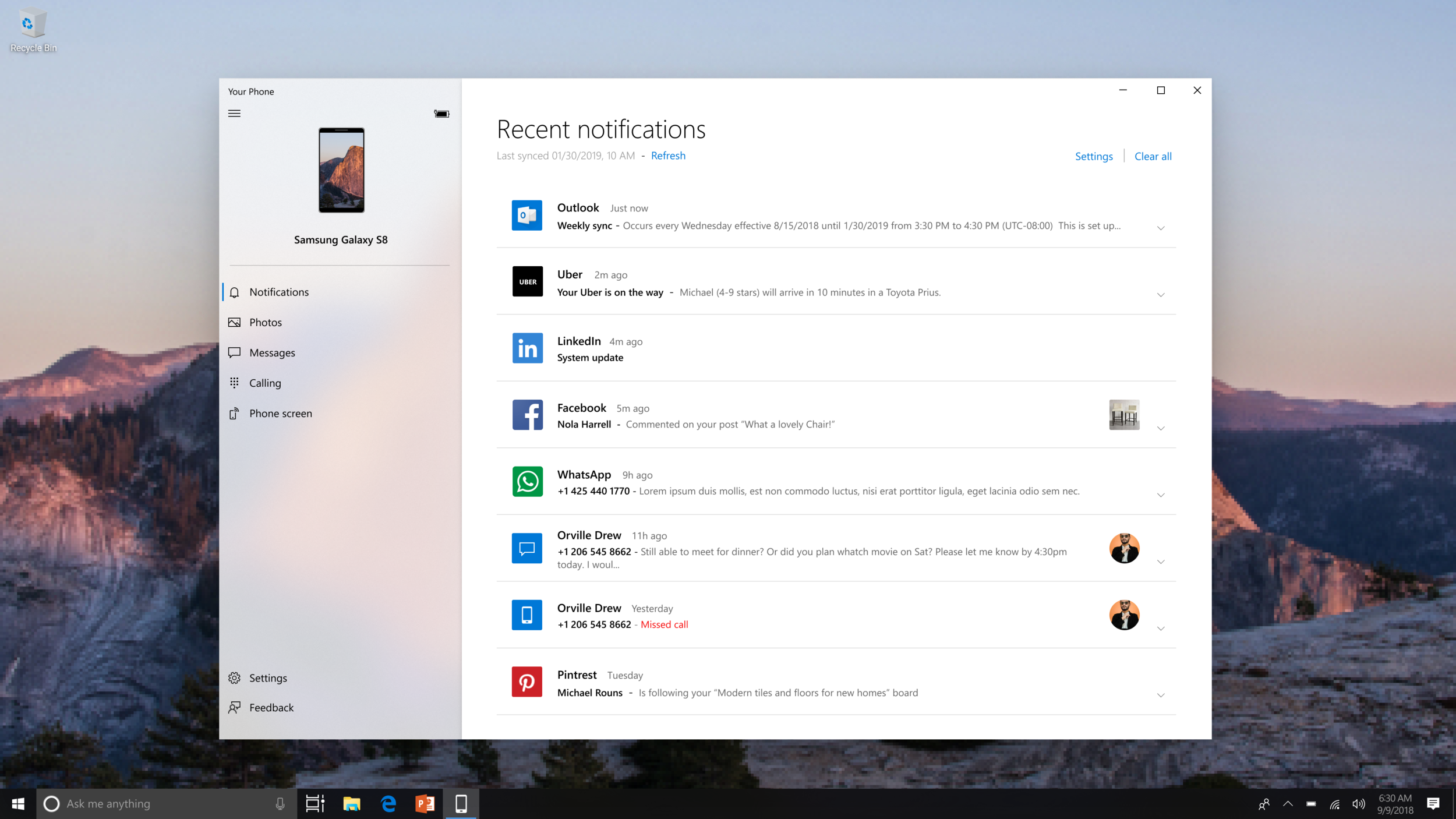Expand the missed call notification
Screen dimensions: 1456x819
(1160, 629)
